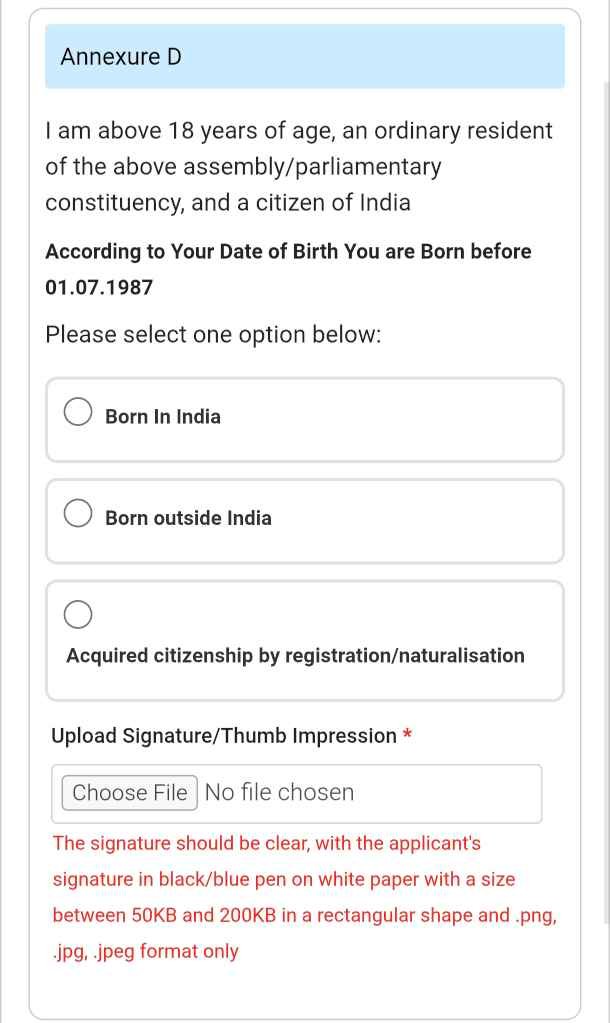Click the "Born outside India" label text
The height and width of the screenshot is (1023, 610).
point(188,518)
